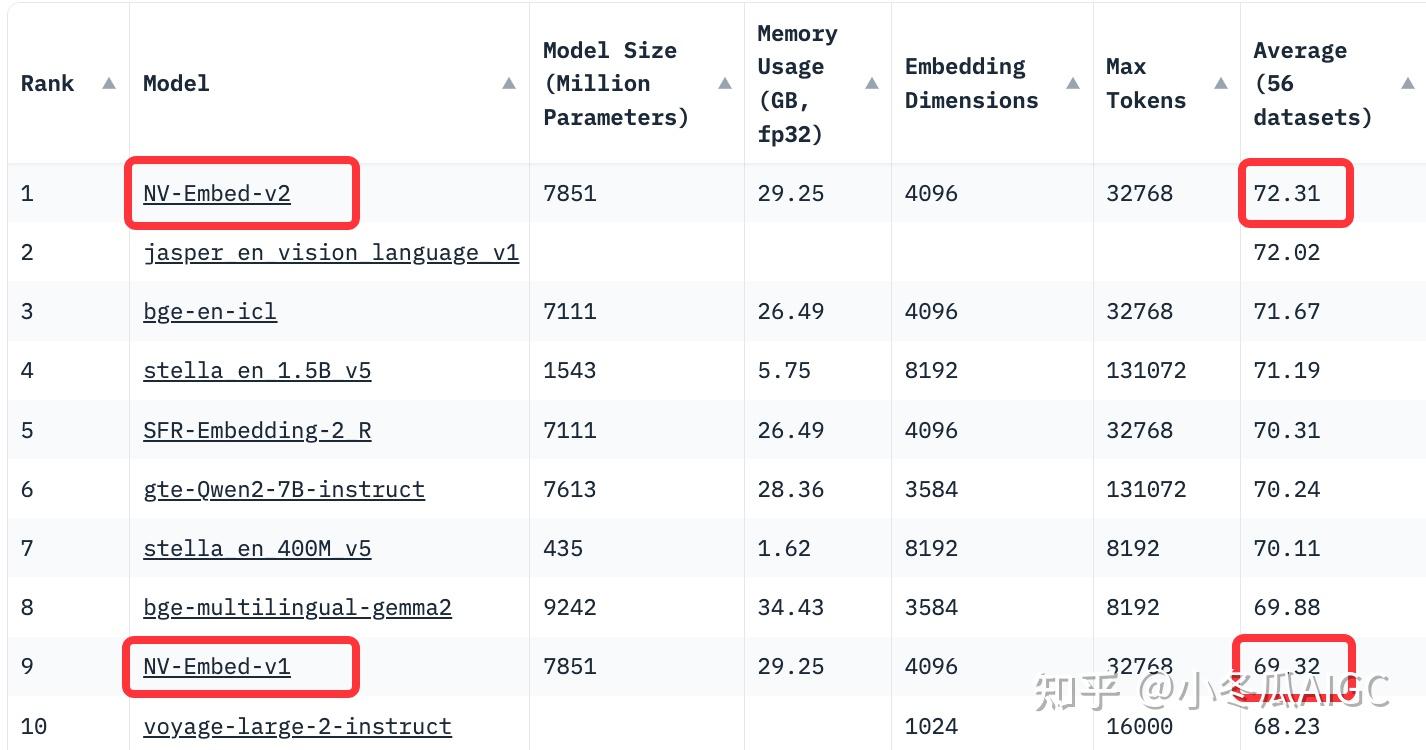Viewport: 1426px width, 750px height.
Task: Expand sort options via Model column triangle
Action: coord(509,84)
